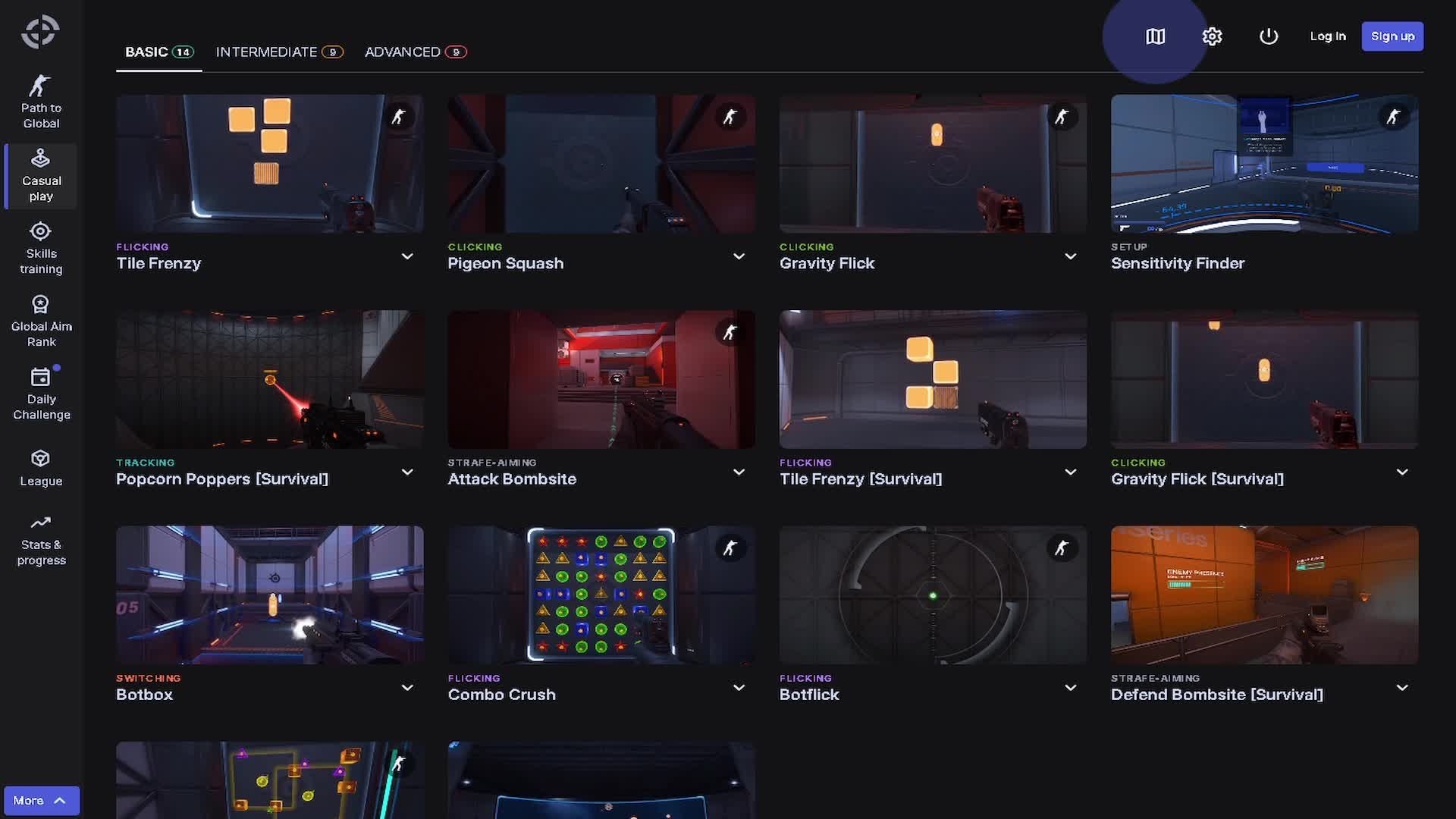
Task: Expand Defend Bombsite [Survival] chevron
Action: coord(1402,688)
